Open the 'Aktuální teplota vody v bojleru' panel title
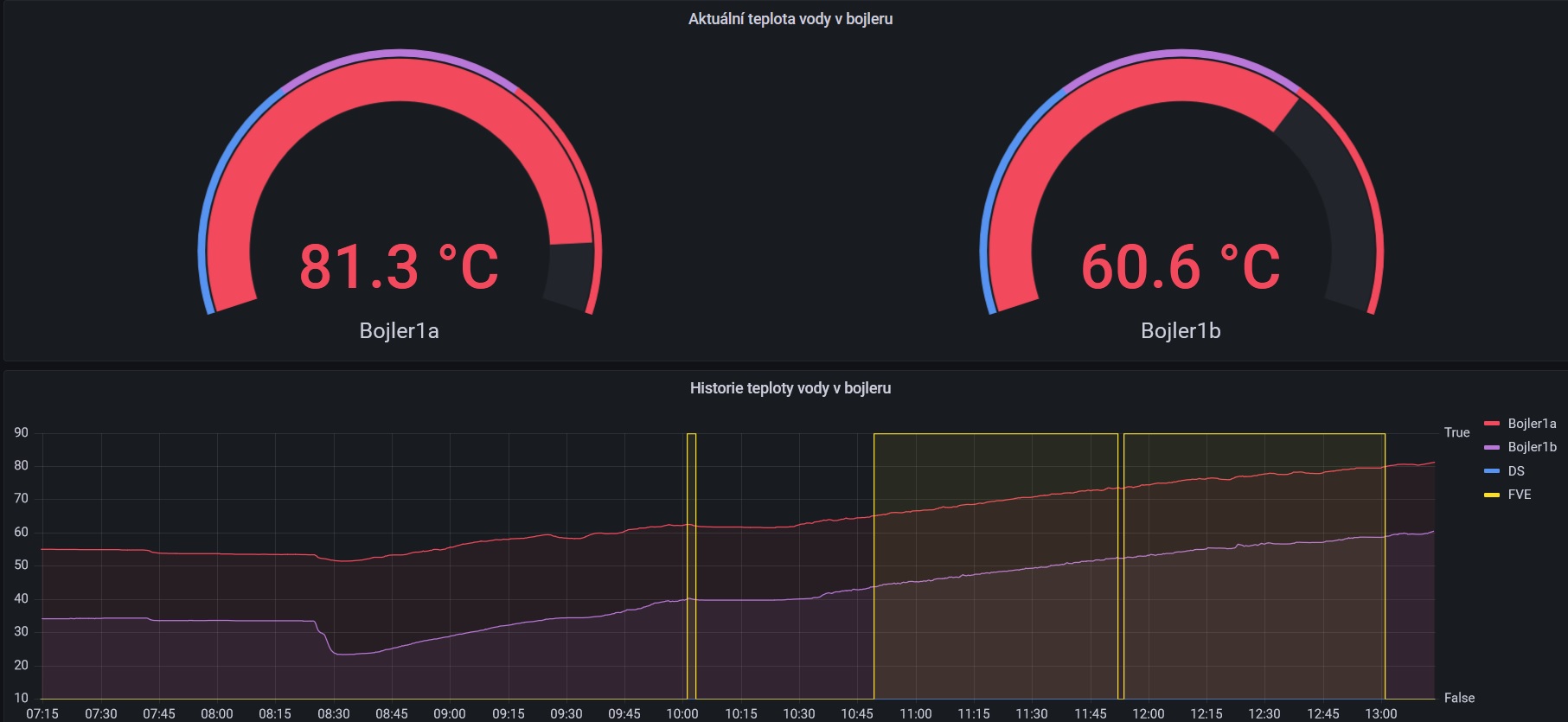 click(790, 19)
